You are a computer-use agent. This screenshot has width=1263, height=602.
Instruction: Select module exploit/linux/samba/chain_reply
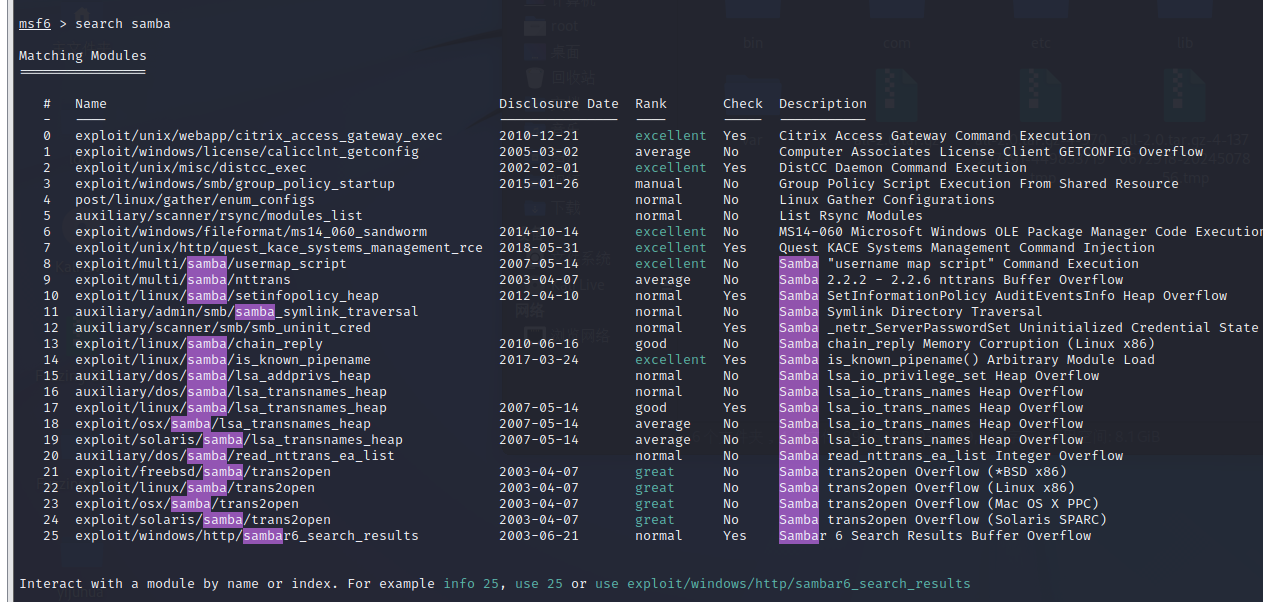199,343
